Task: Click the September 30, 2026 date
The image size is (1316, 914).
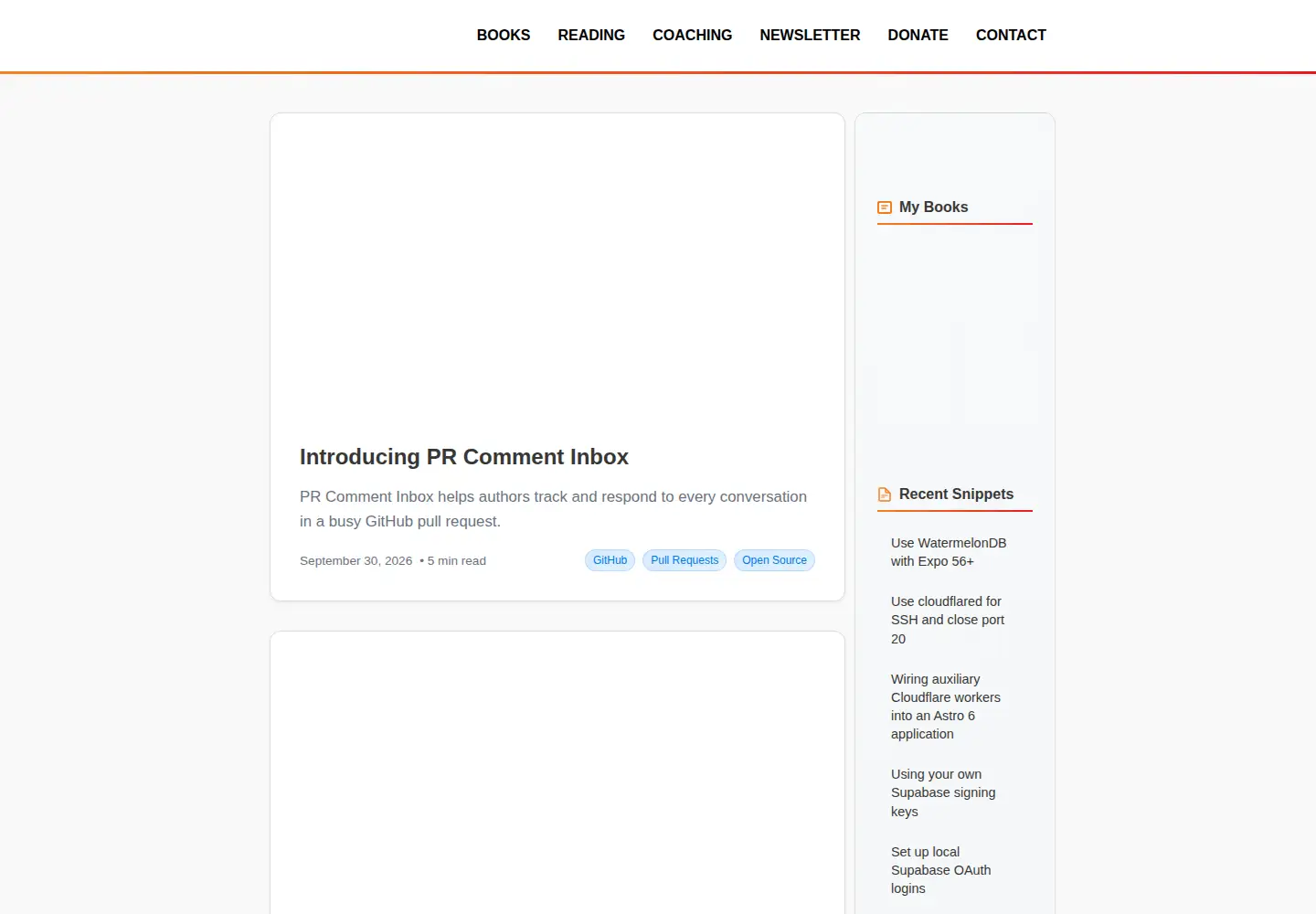Action: pyautogui.click(x=356, y=561)
